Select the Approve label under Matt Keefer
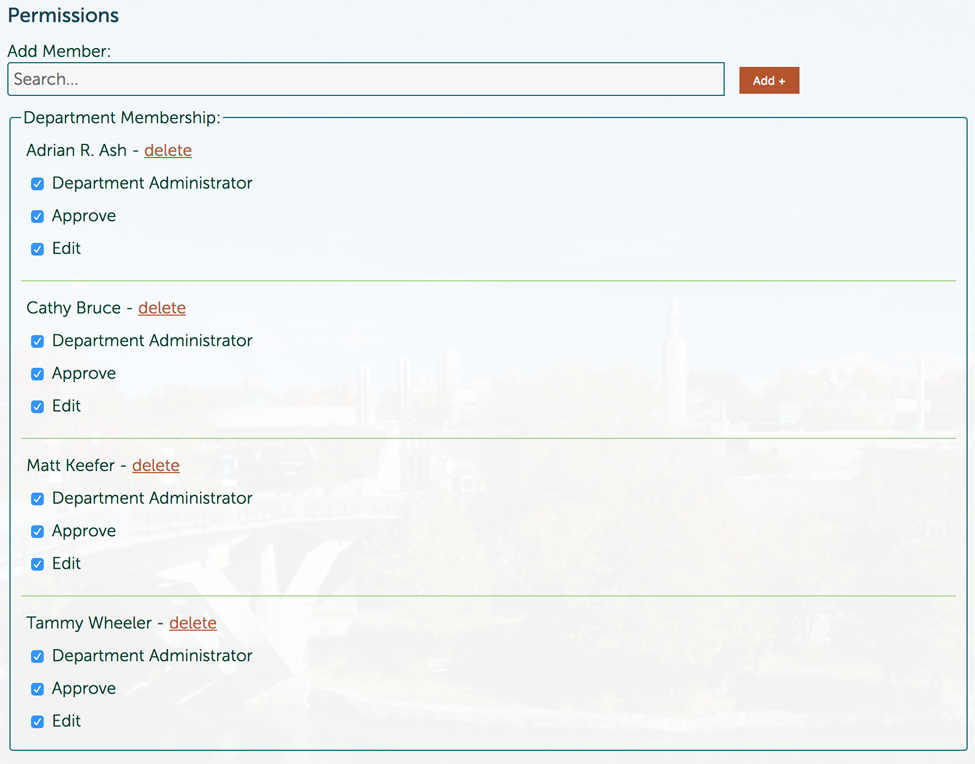 84,531
